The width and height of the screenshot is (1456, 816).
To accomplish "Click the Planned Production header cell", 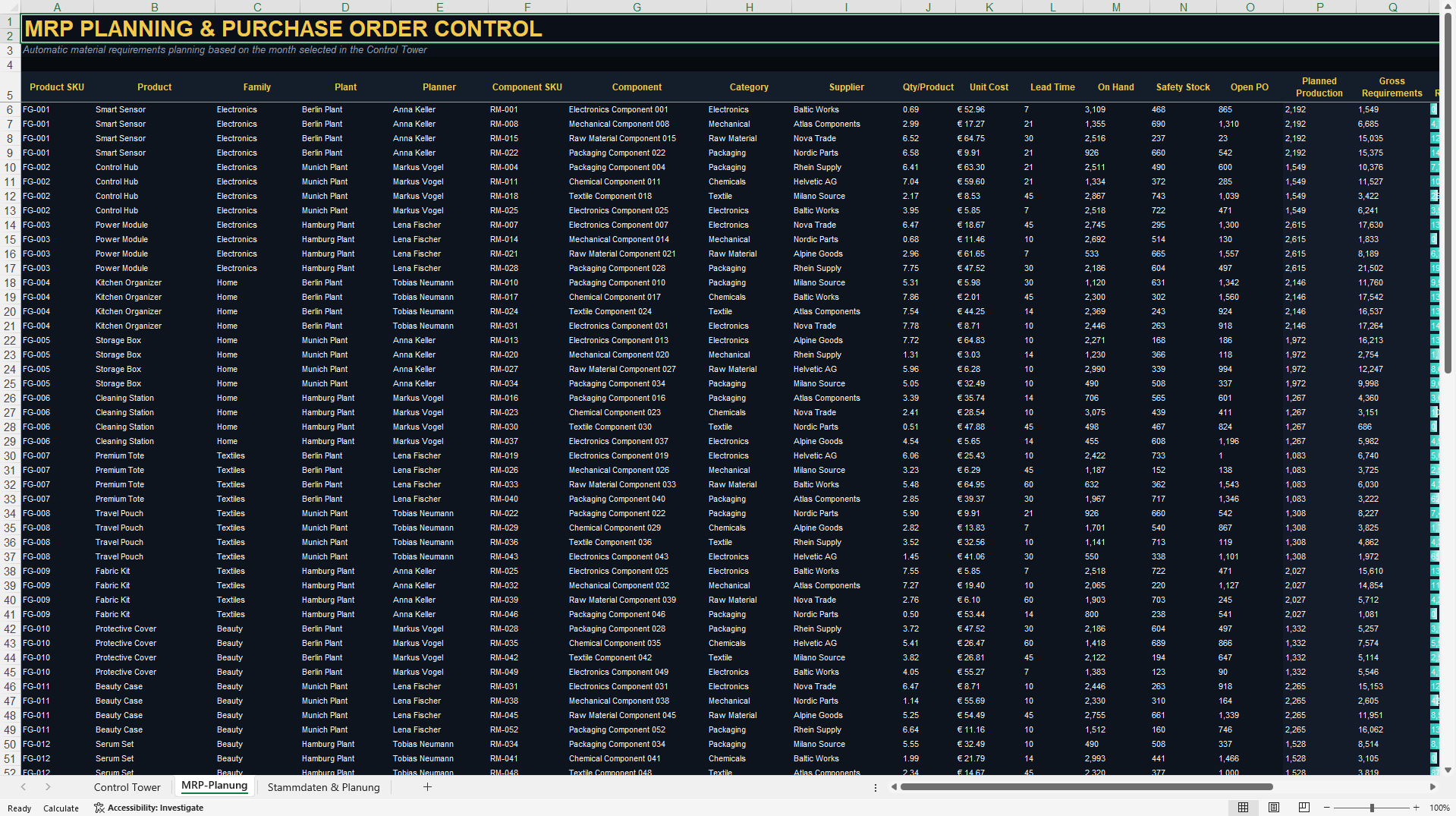I will pyautogui.click(x=1319, y=87).
